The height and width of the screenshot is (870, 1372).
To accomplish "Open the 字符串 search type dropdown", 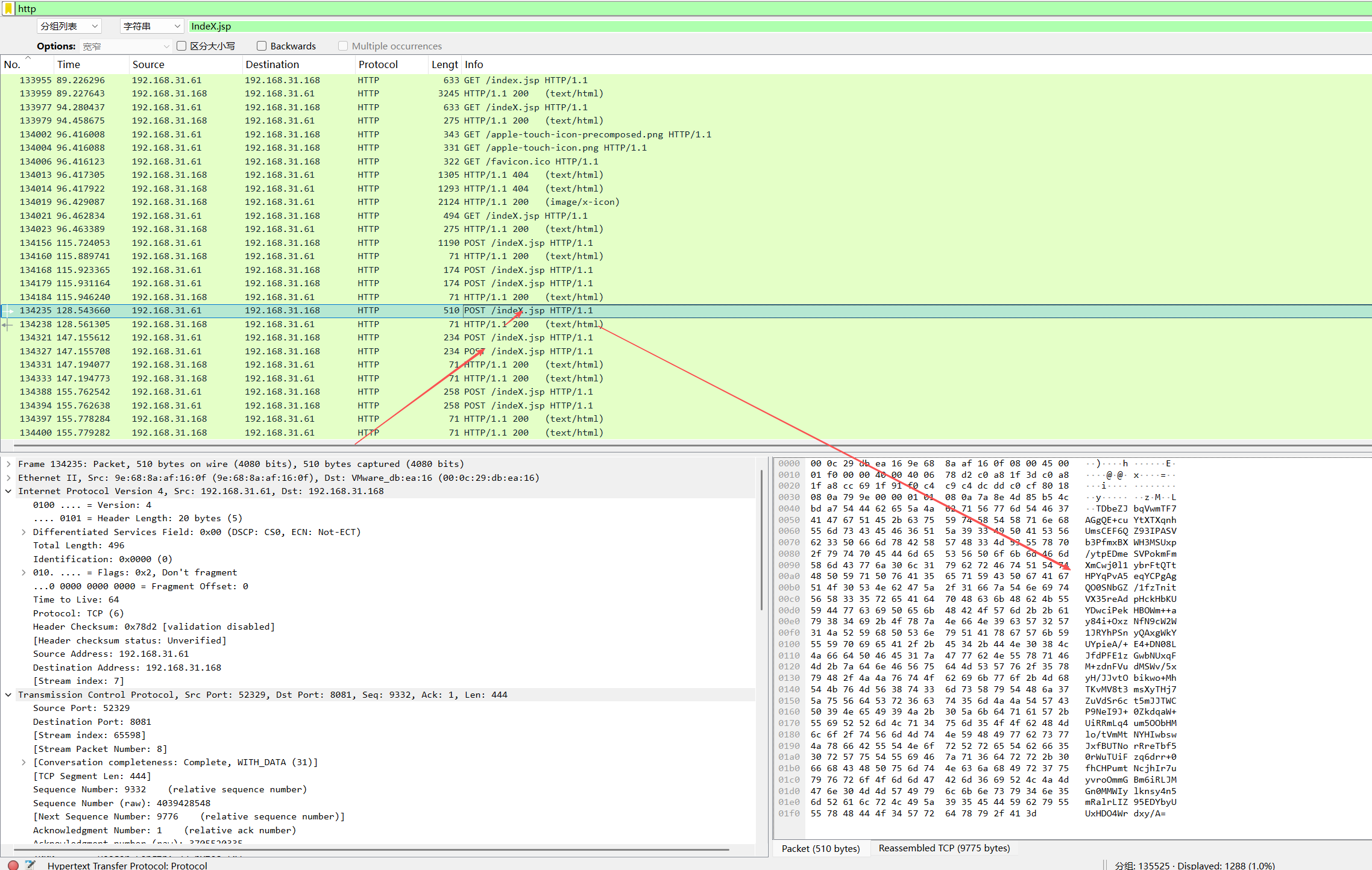I will pos(151,26).
